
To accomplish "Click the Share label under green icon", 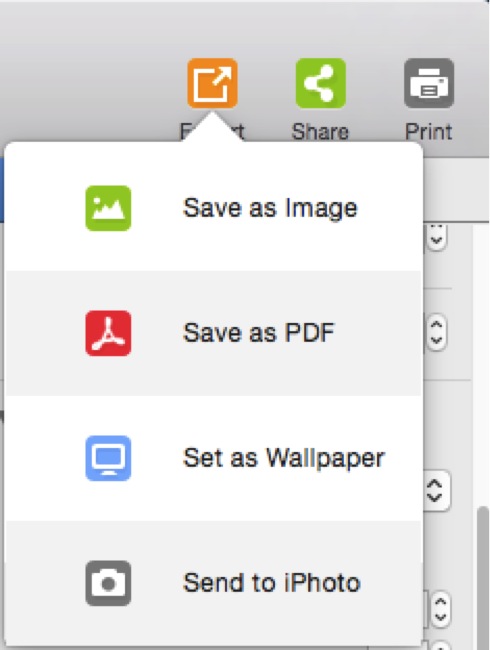I will tap(320, 132).
